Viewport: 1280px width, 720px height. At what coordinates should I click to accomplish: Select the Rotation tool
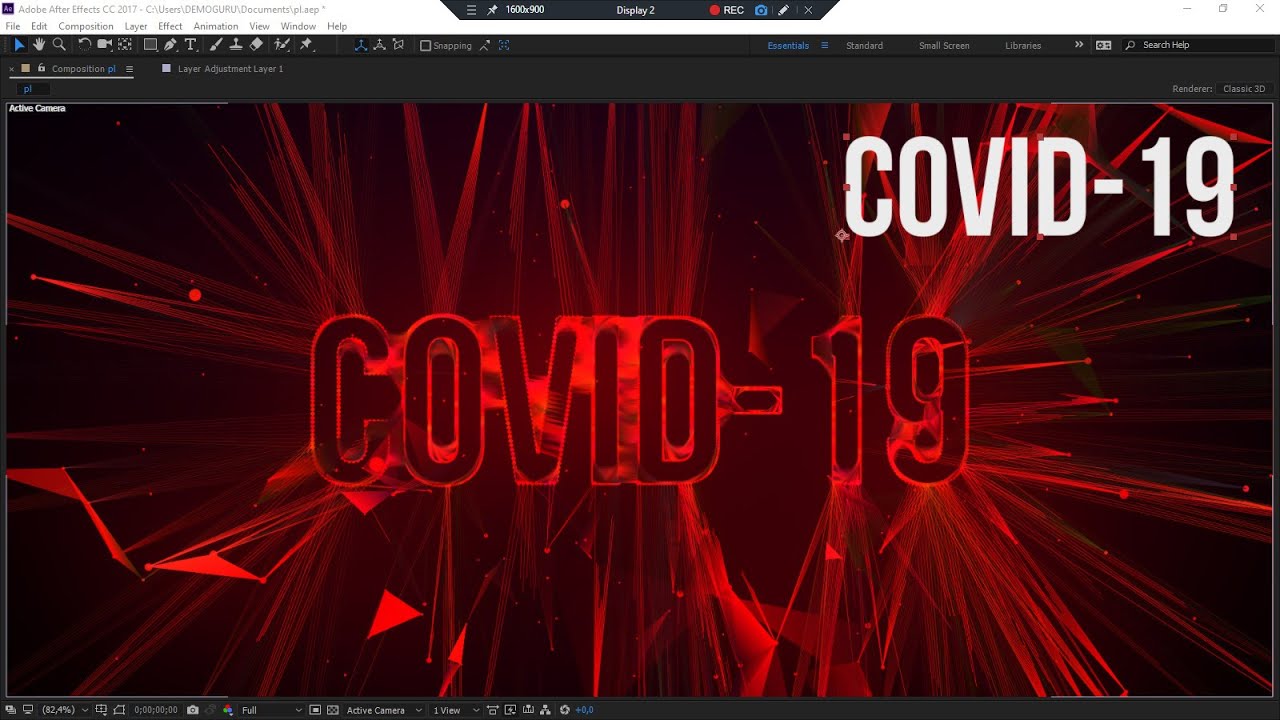point(84,45)
